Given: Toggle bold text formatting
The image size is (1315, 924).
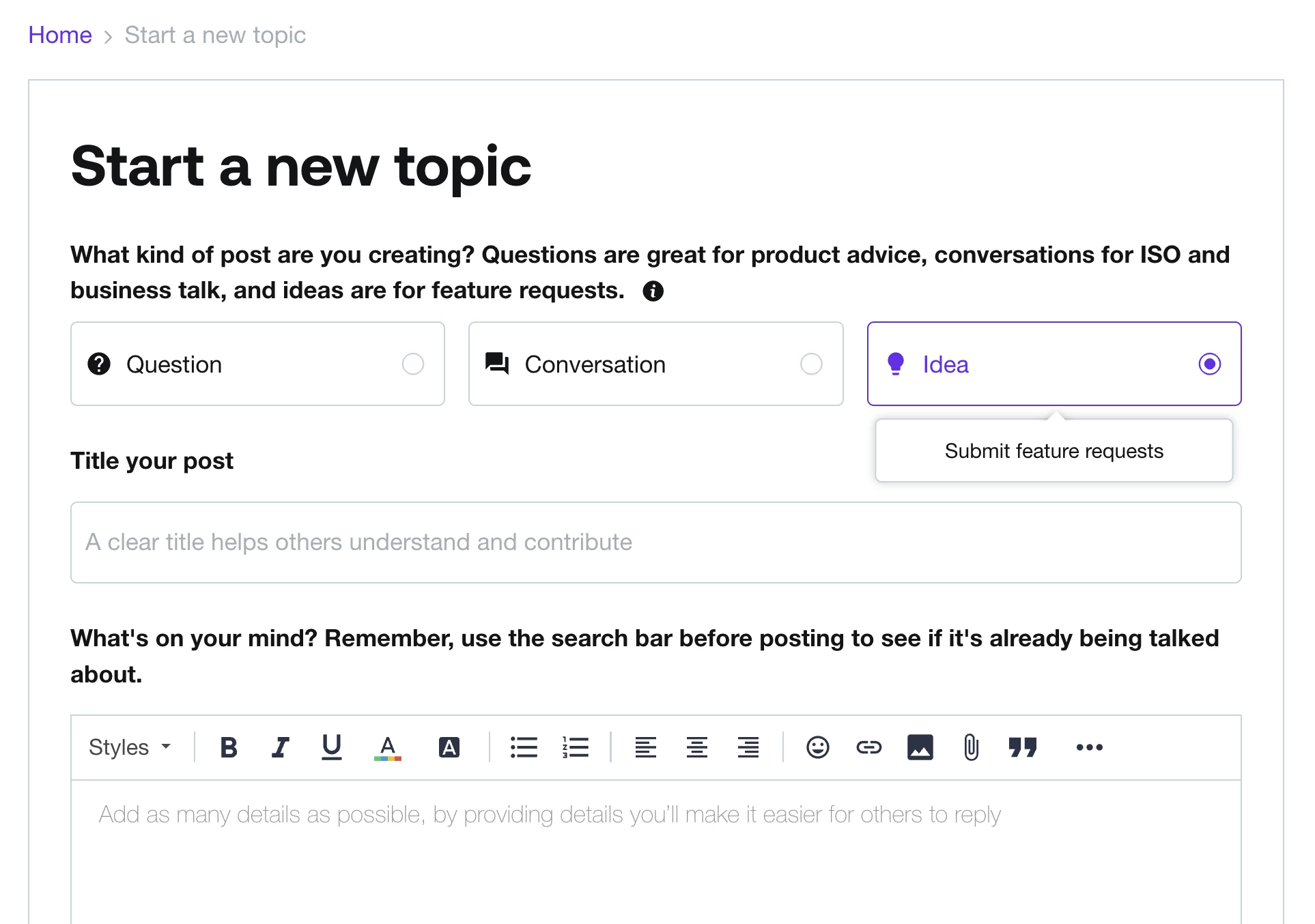Looking at the screenshot, I should pos(229,747).
